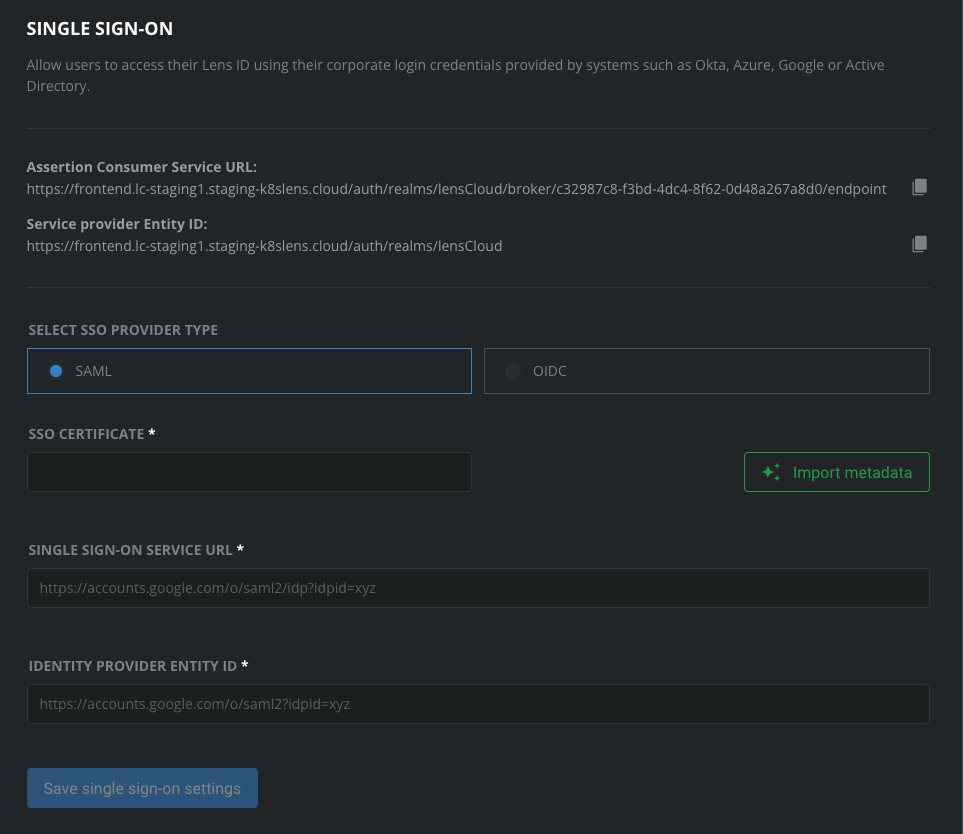Click the bold Service provider Entity ID label
The width and height of the screenshot is (963, 834).
117,224
